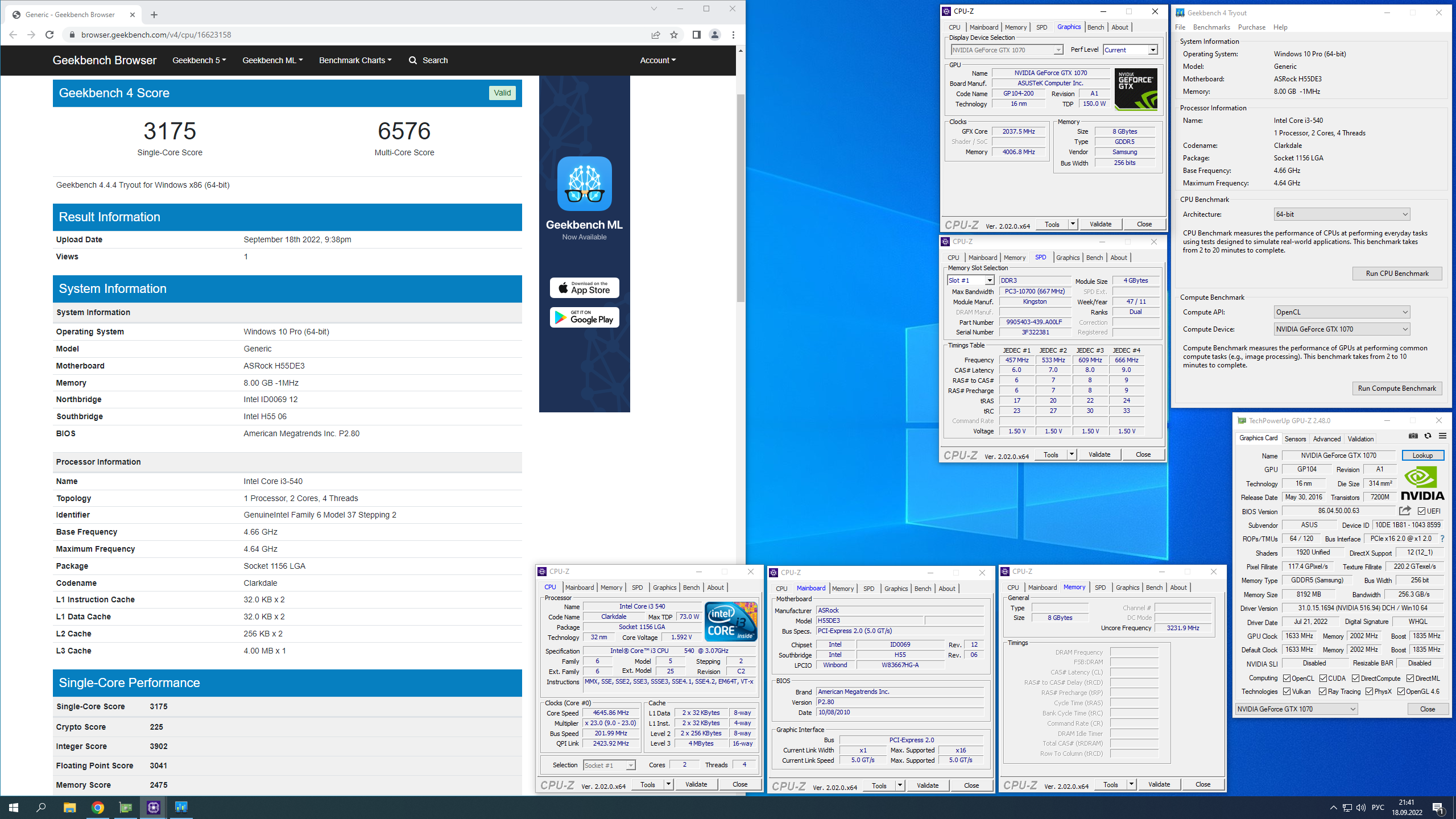Toggle the OpenCL checkbox in GPU-Z
Screen dimensions: 1456x819
tap(1287, 678)
